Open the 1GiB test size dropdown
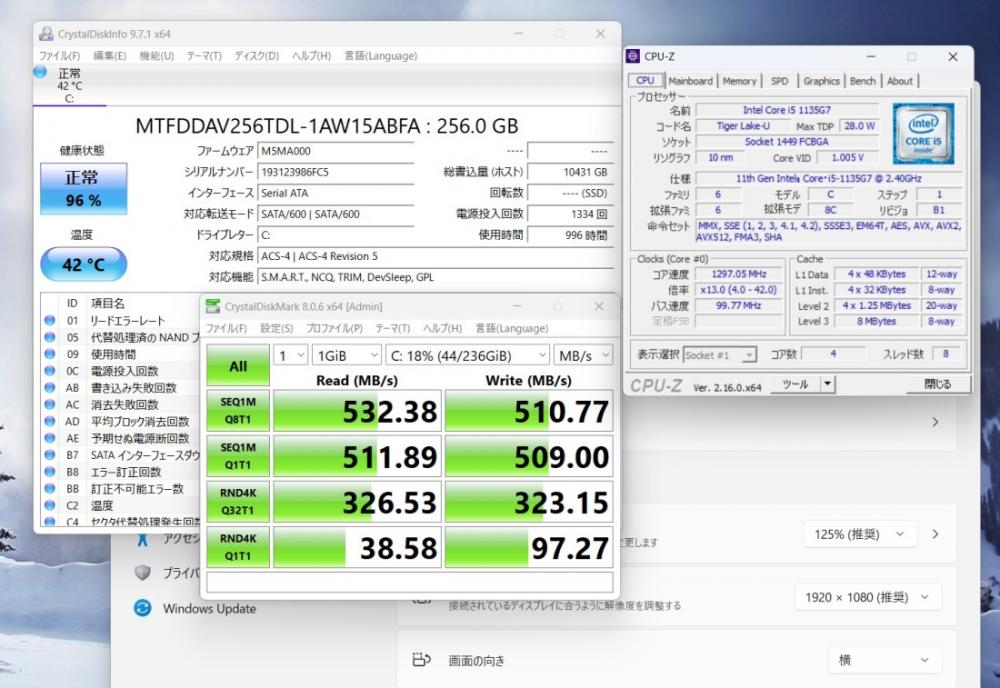The image size is (1000, 688). click(x=346, y=355)
